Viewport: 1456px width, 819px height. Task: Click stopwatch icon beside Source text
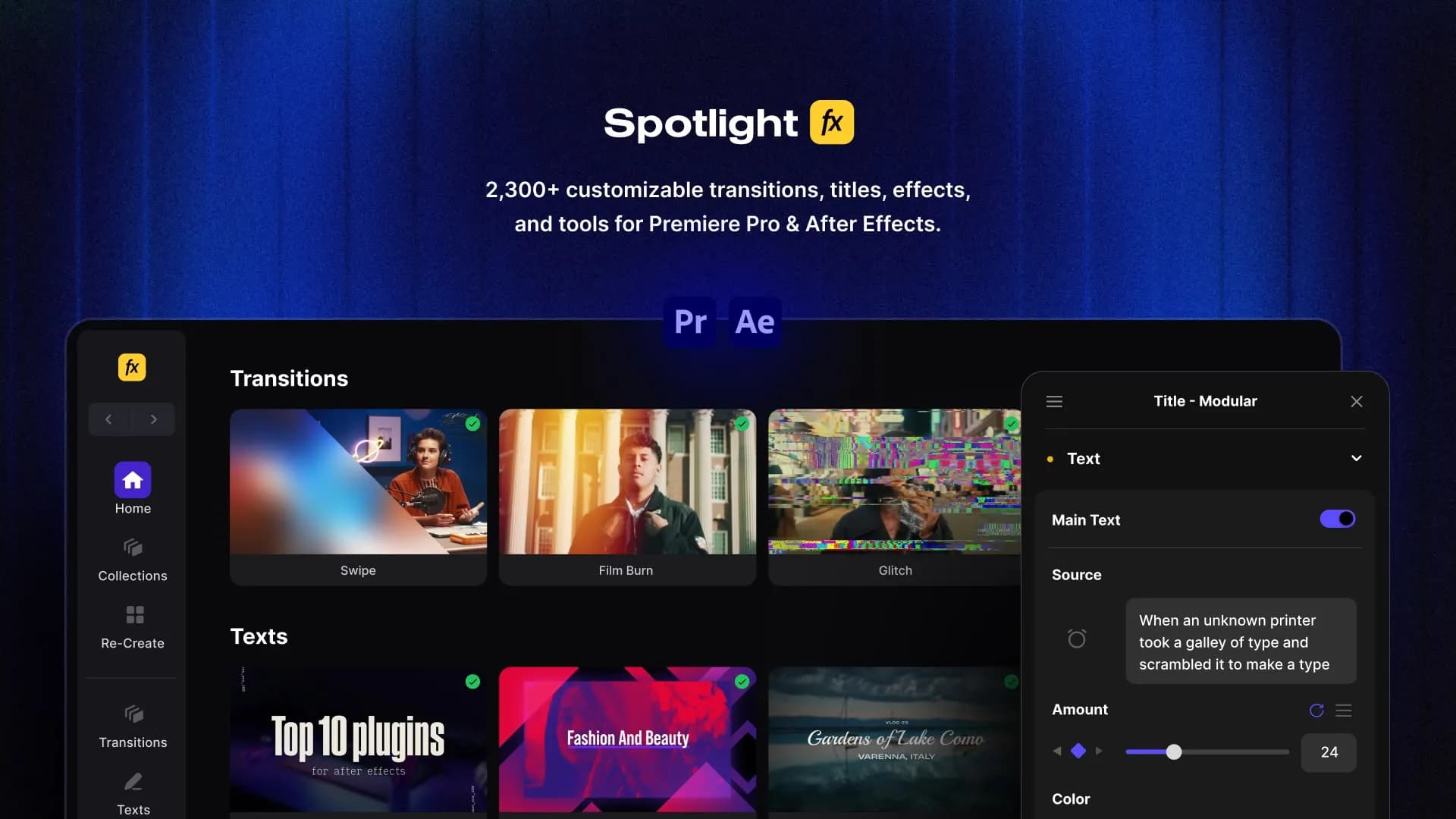[1076, 639]
